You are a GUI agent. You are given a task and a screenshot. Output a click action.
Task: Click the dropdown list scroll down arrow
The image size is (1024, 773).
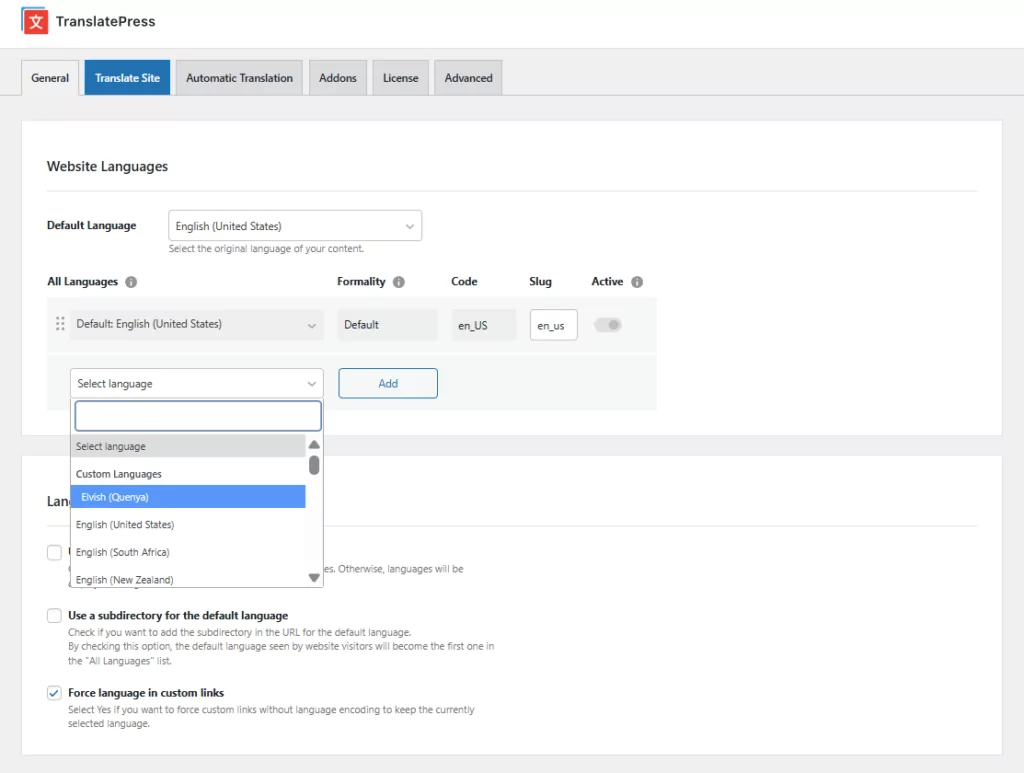[314, 578]
